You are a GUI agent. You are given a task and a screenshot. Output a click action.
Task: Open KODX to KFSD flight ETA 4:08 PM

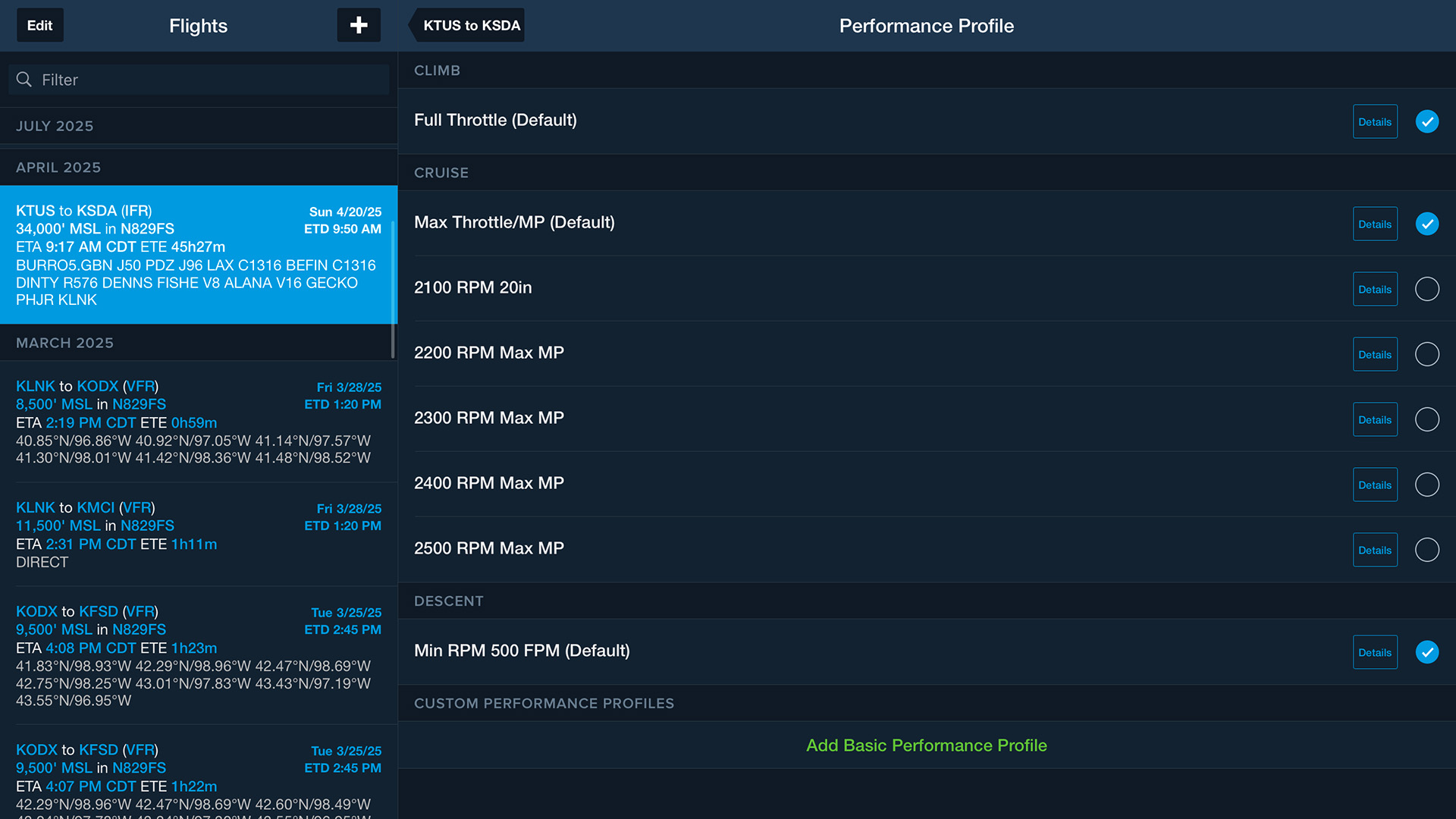point(197,656)
